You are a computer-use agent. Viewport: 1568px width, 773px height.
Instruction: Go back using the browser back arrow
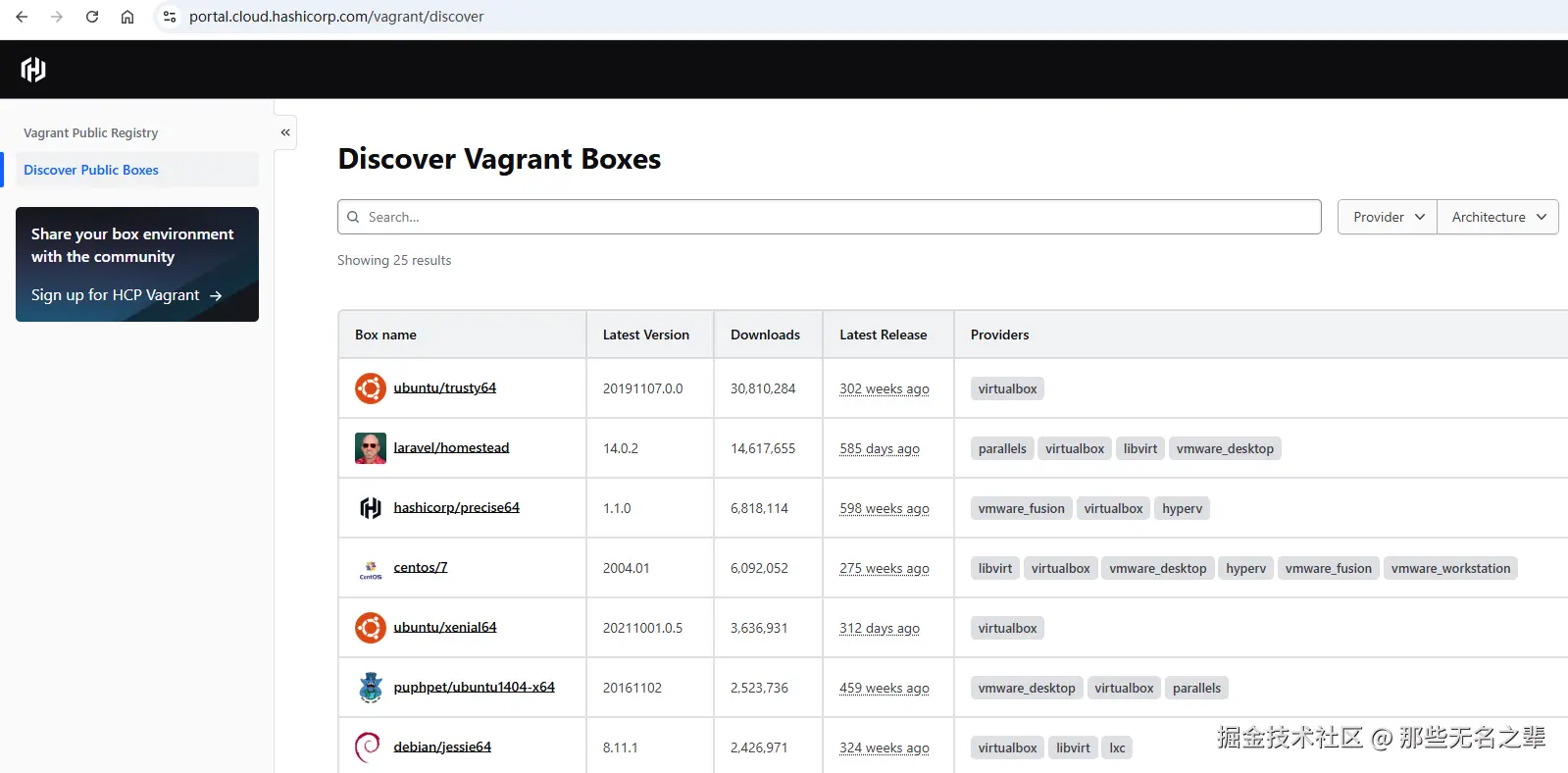pyautogui.click(x=22, y=17)
